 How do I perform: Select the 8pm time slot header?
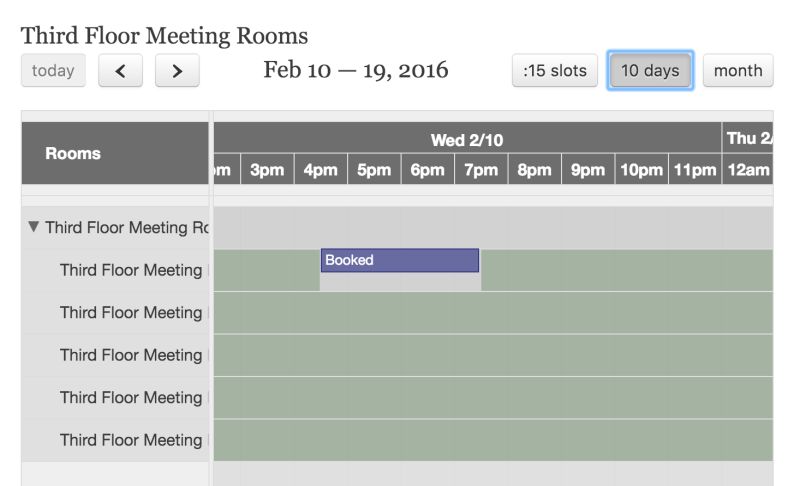535,170
